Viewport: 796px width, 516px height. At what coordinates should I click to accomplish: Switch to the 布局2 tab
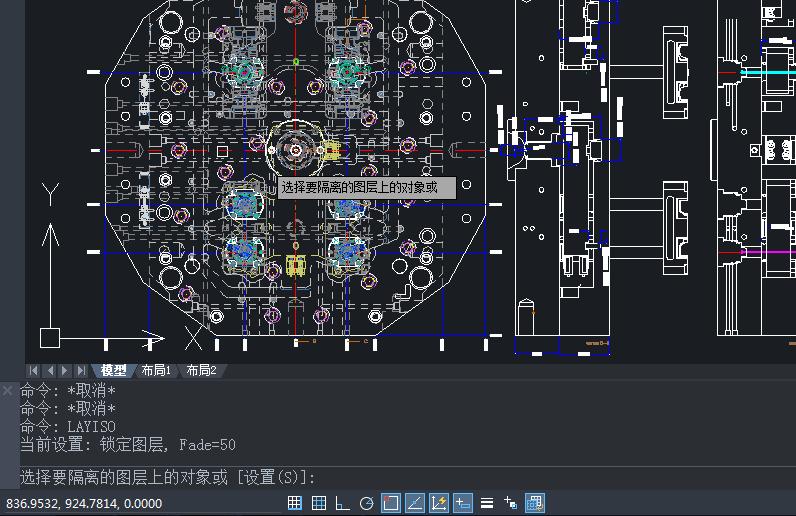(x=202, y=371)
